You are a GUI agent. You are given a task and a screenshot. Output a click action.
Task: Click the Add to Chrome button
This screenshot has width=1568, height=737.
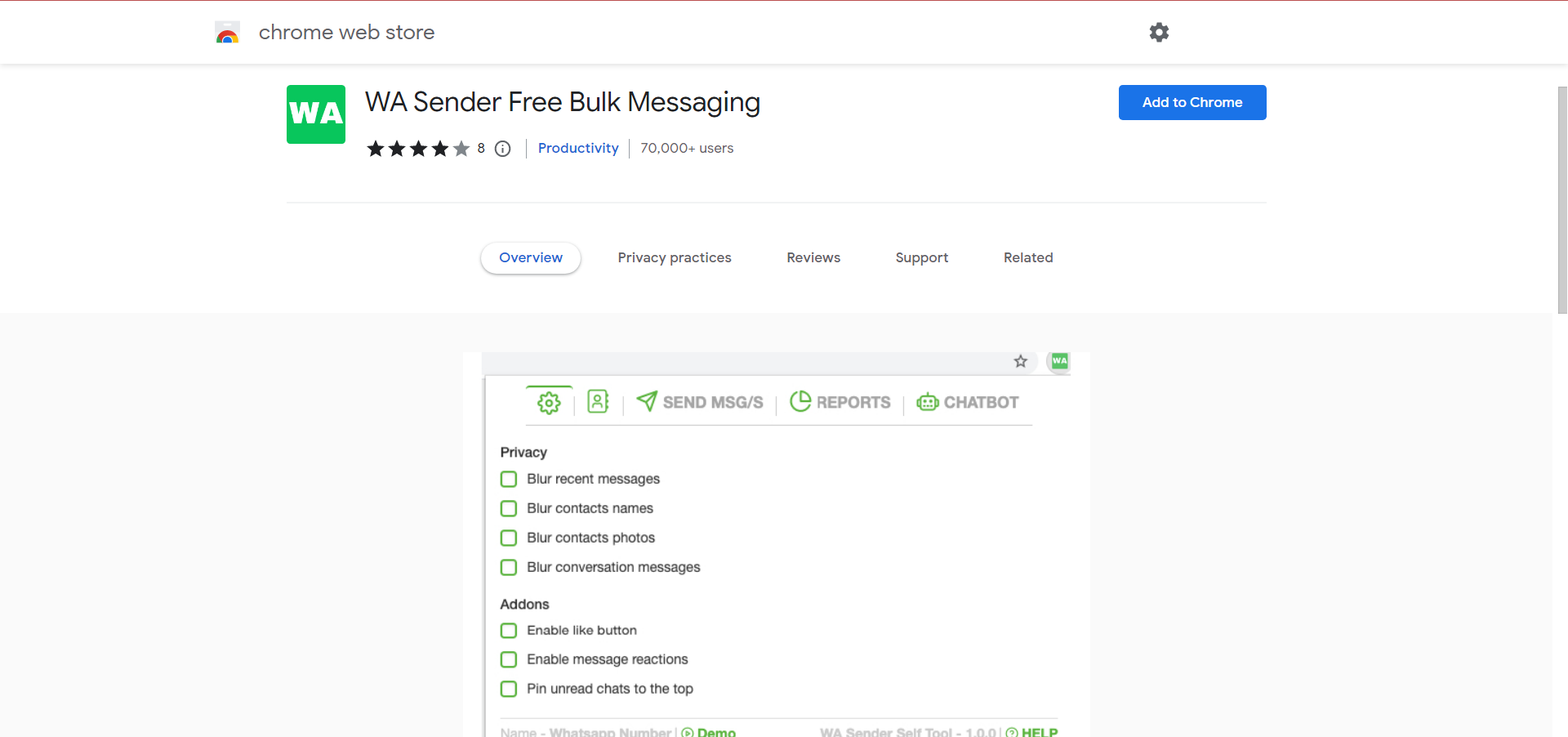click(x=1192, y=102)
